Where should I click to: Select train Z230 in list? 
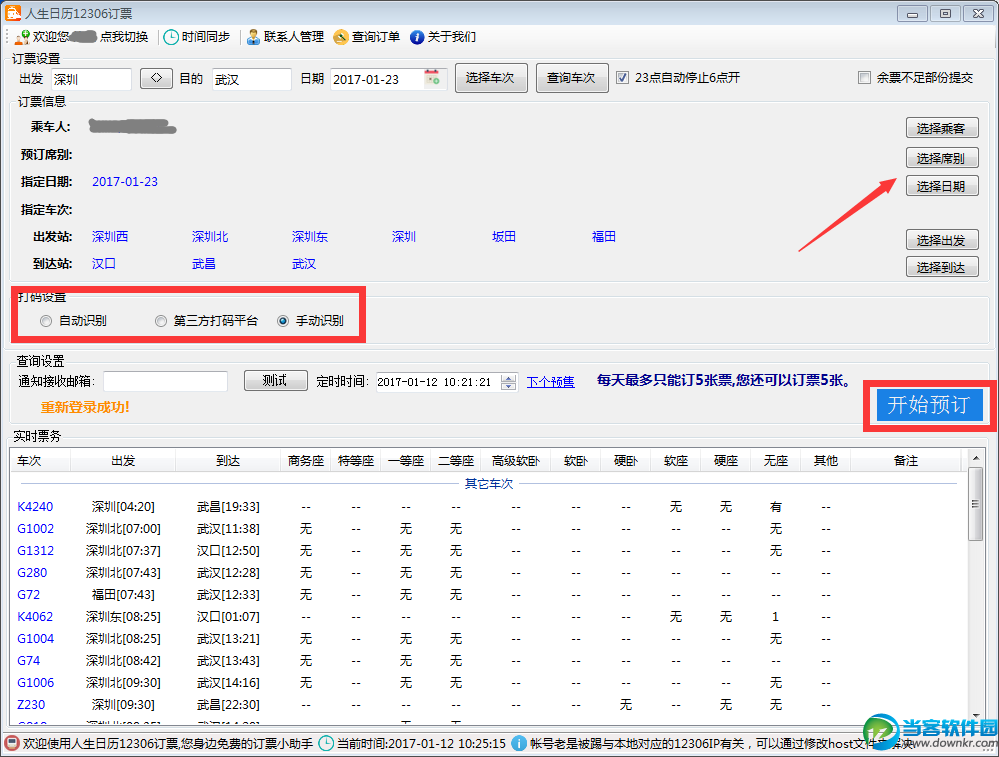coord(31,704)
